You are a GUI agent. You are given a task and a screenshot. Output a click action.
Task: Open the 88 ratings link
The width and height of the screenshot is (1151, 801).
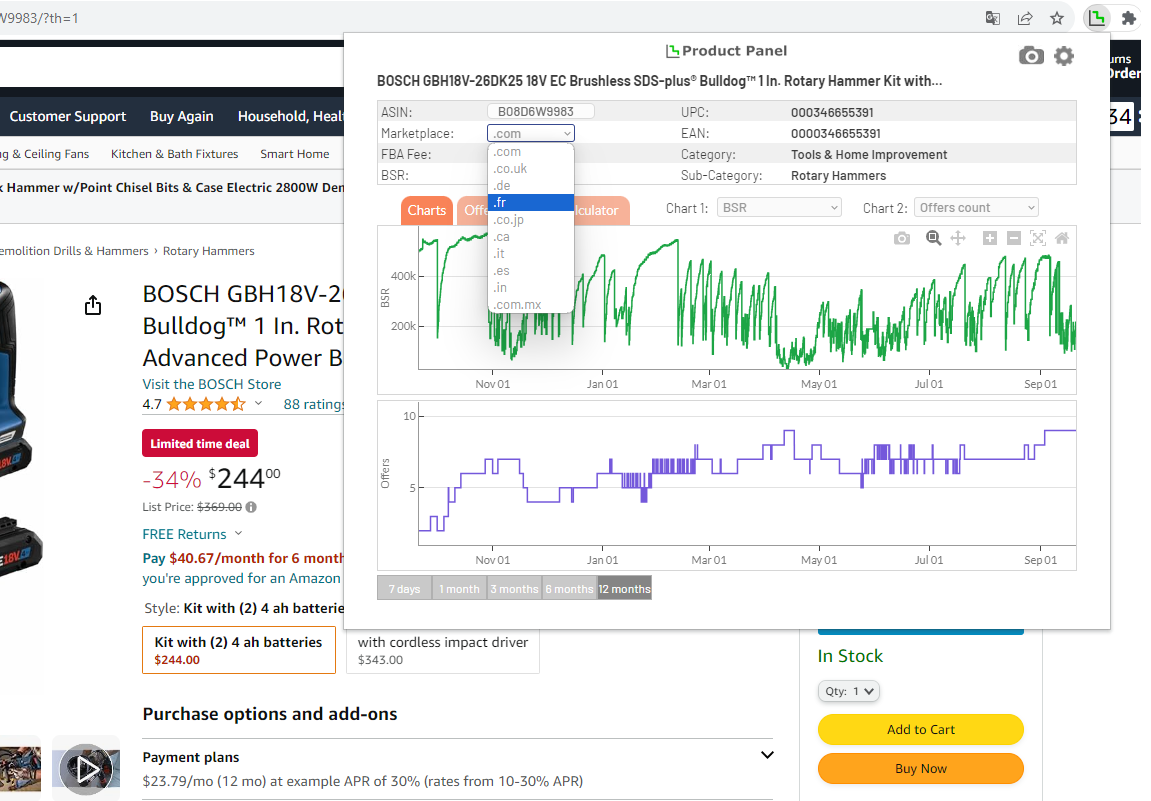313,404
